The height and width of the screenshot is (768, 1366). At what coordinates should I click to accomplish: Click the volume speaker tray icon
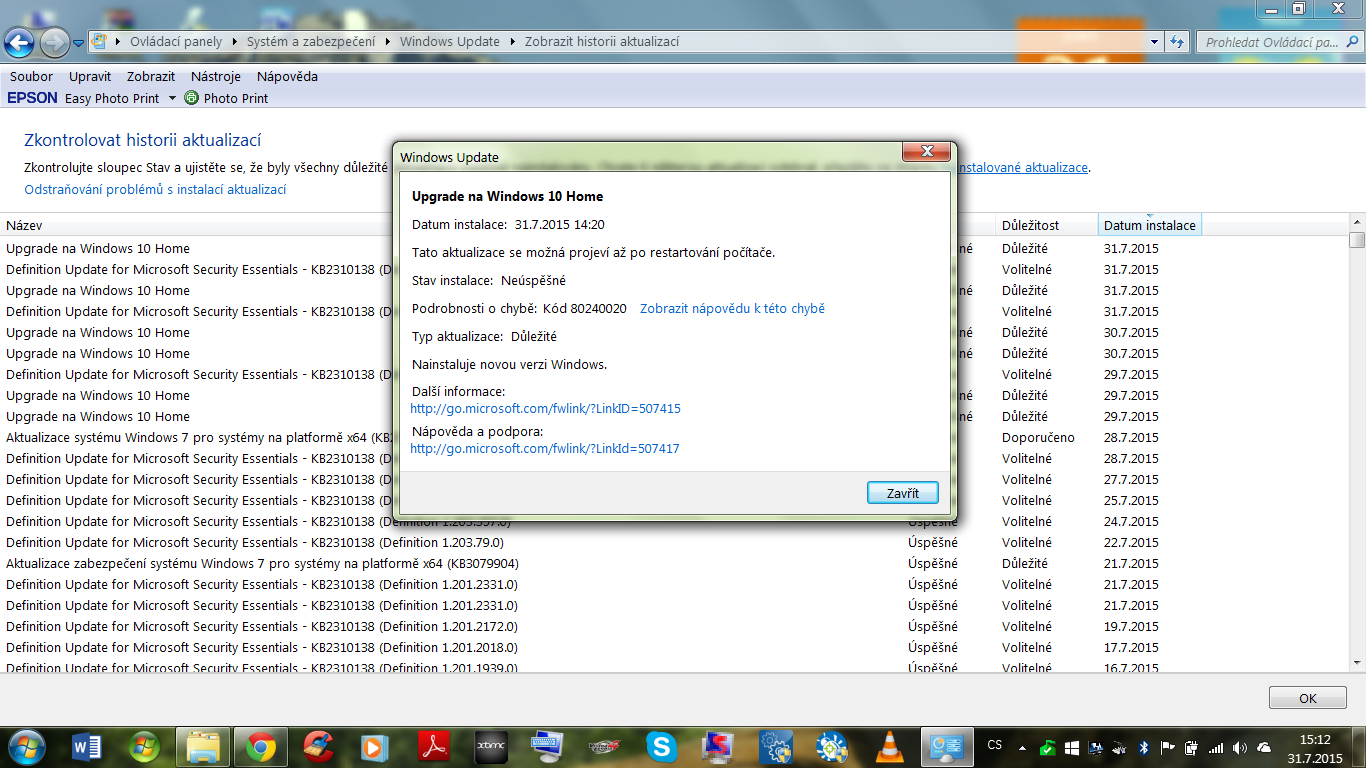[1240, 747]
